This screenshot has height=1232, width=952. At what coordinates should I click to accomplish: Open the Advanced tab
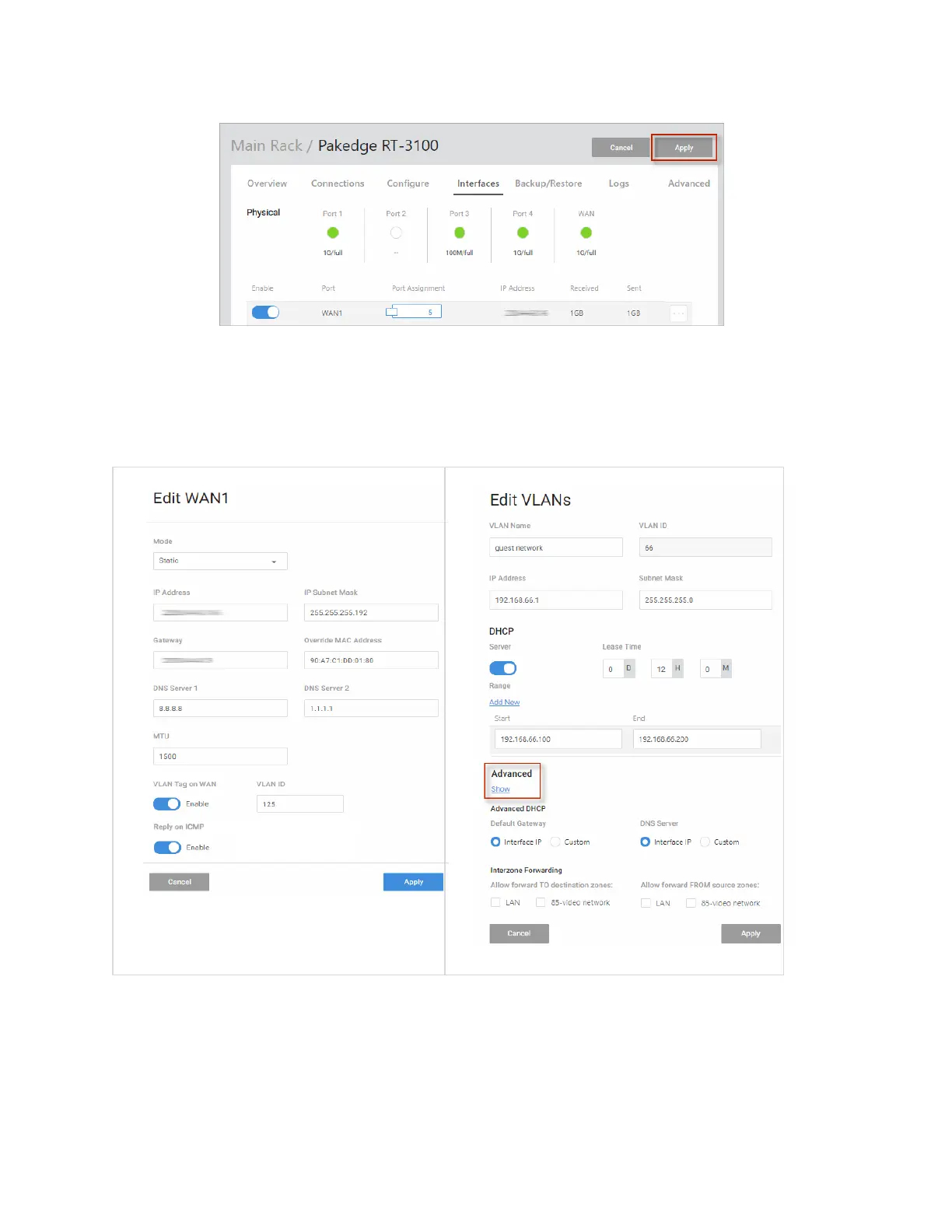tap(689, 184)
